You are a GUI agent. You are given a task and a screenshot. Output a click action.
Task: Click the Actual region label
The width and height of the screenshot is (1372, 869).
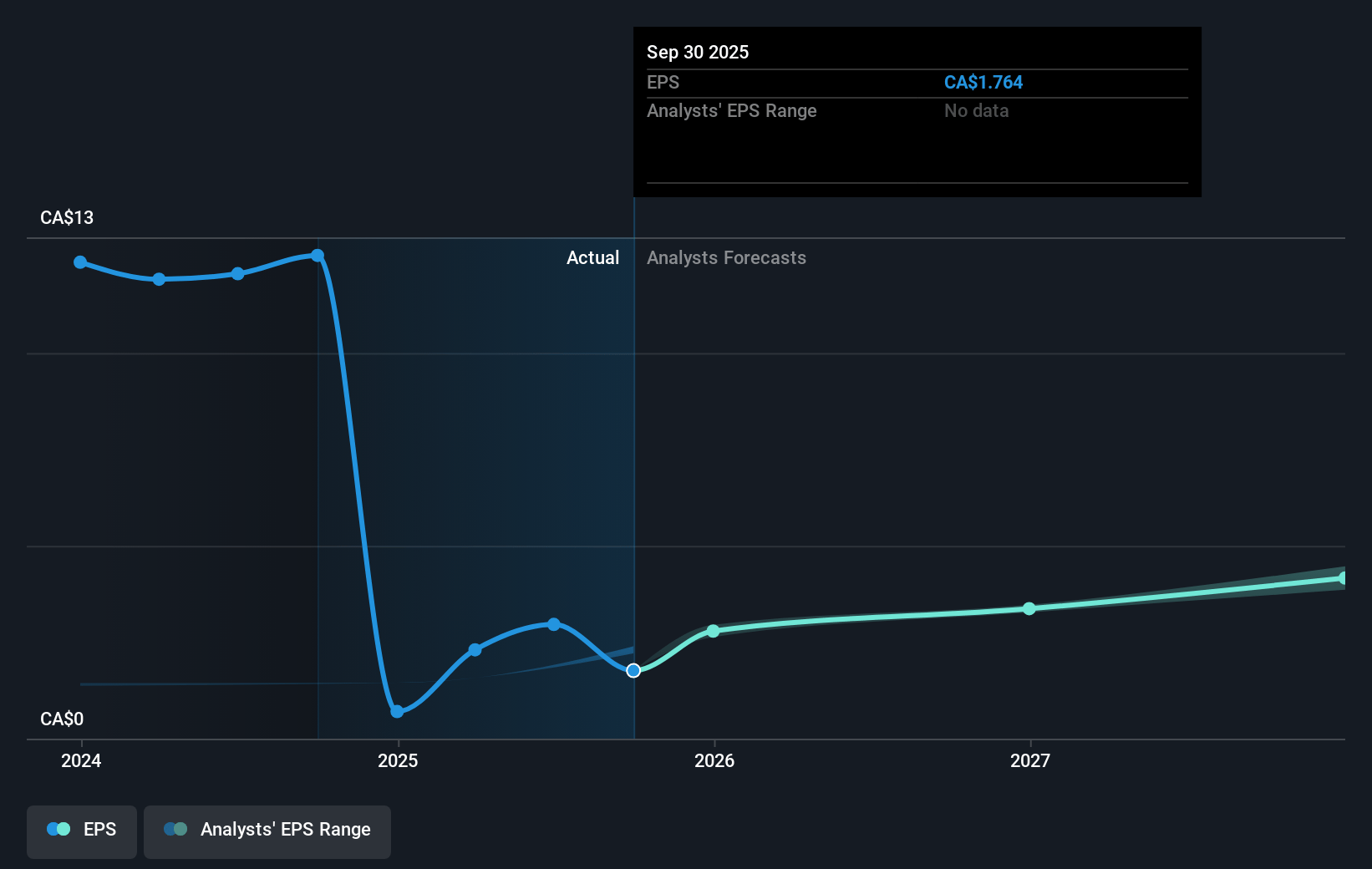tap(592, 258)
